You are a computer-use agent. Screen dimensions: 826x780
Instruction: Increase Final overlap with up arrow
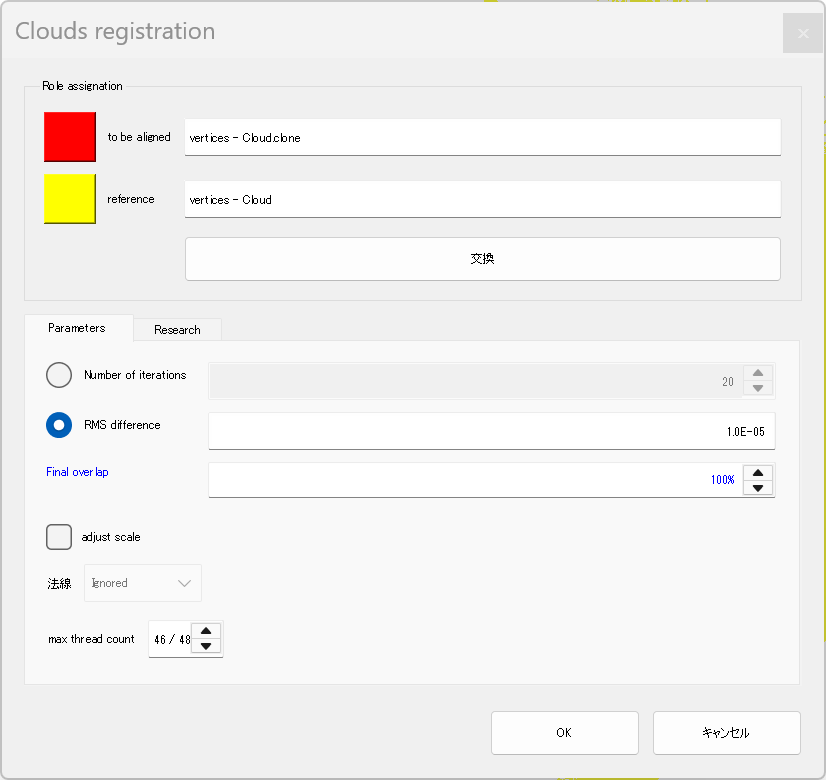tap(758, 472)
